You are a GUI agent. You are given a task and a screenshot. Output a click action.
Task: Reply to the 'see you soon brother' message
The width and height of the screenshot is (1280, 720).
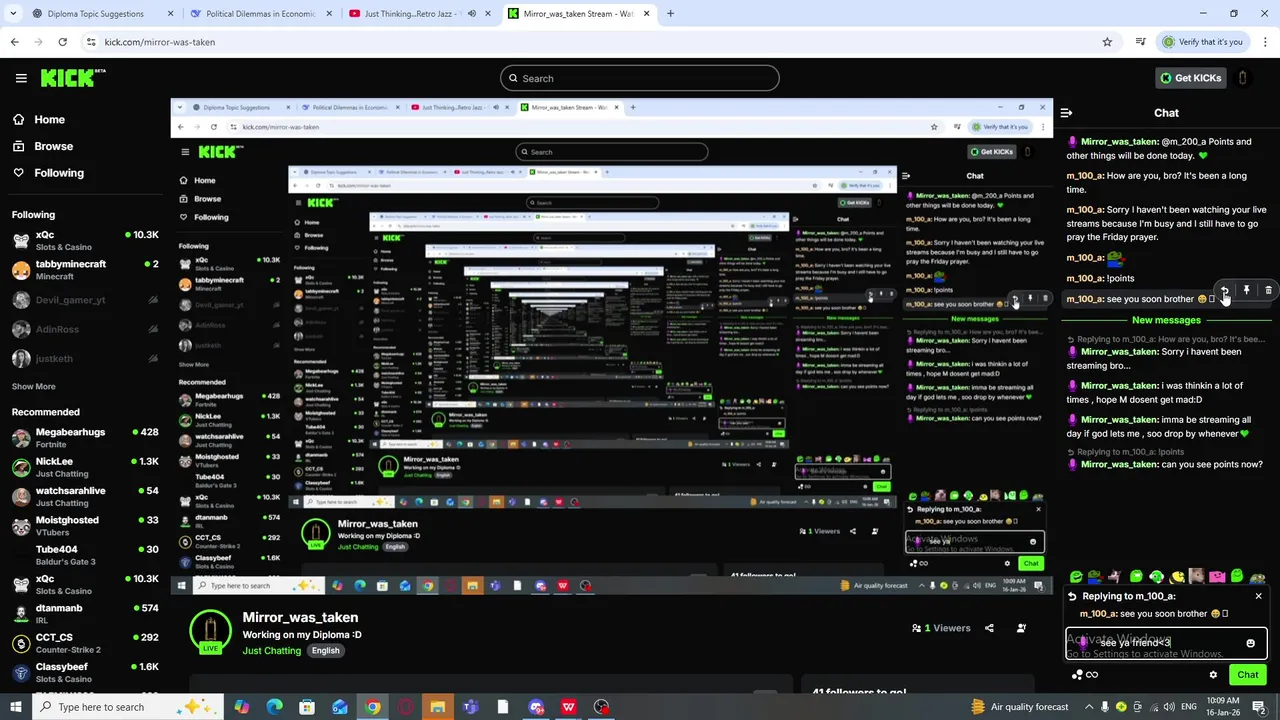point(1225,290)
